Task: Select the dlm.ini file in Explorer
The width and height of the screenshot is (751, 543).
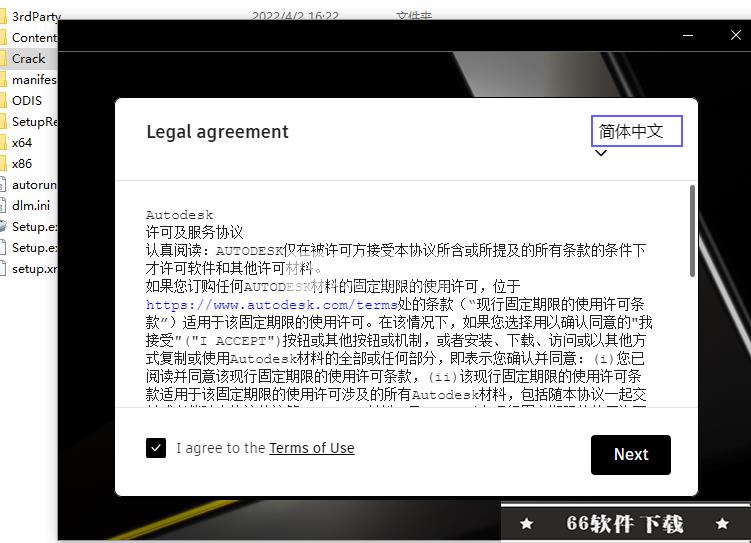Action: click(x=29, y=206)
